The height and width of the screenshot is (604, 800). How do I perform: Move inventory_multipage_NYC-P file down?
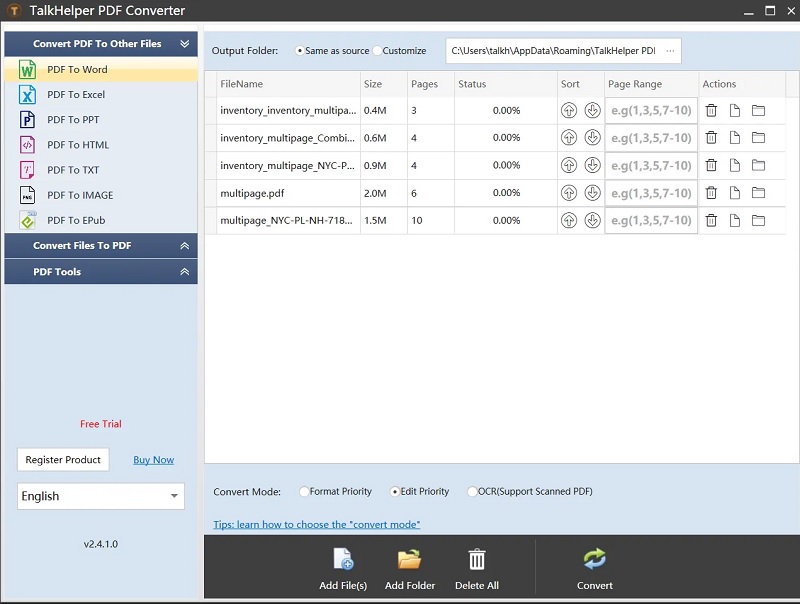pos(592,165)
